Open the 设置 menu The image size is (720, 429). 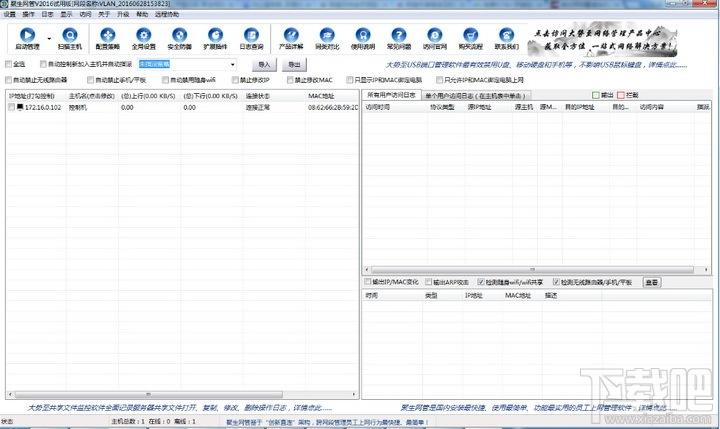coord(10,14)
